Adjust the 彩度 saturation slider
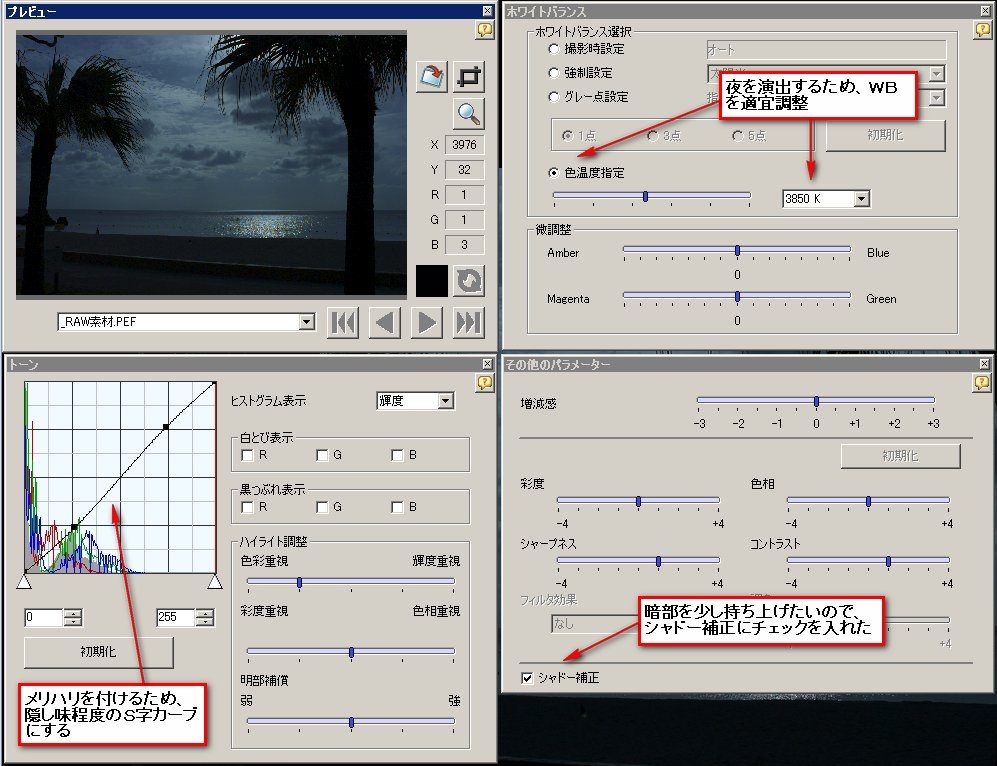Screen dimensions: 997x766 (x=638, y=501)
